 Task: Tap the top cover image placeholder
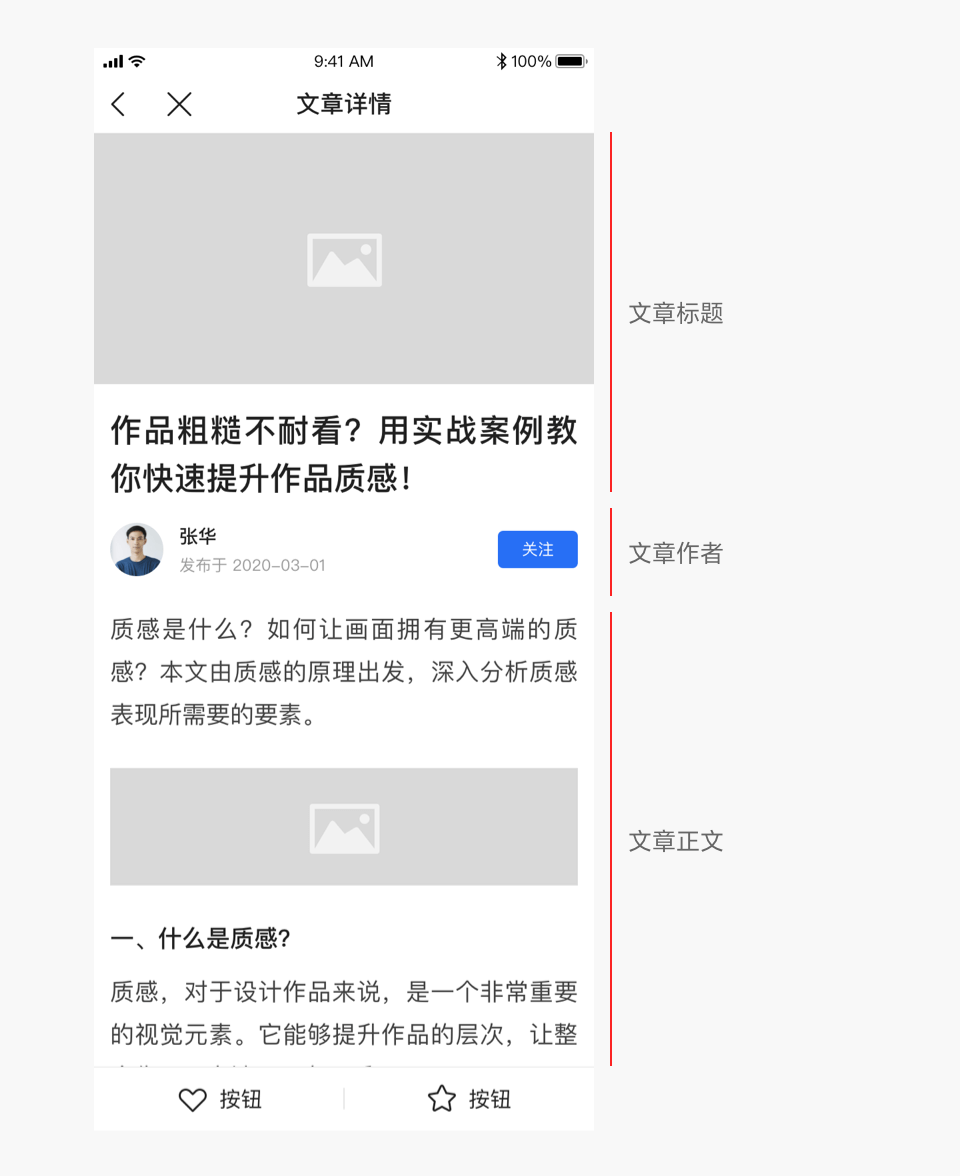pyautogui.click(x=344, y=259)
